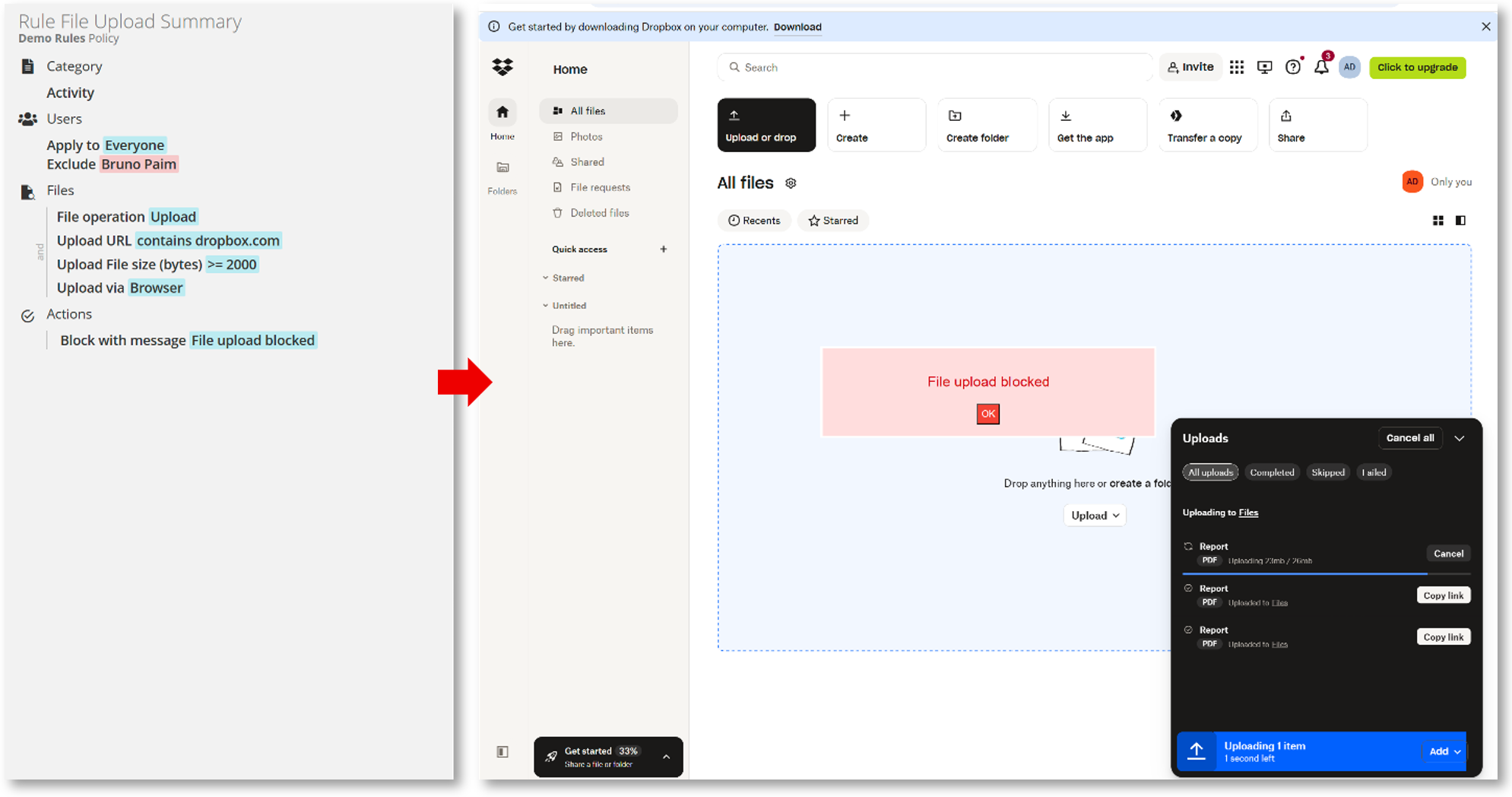Open Photos in the sidebar menu

point(586,137)
